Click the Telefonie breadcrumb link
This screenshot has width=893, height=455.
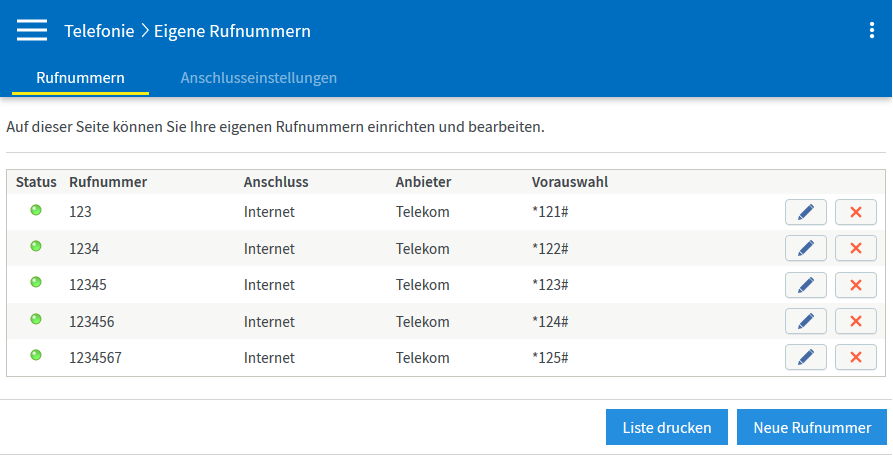tap(99, 31)
